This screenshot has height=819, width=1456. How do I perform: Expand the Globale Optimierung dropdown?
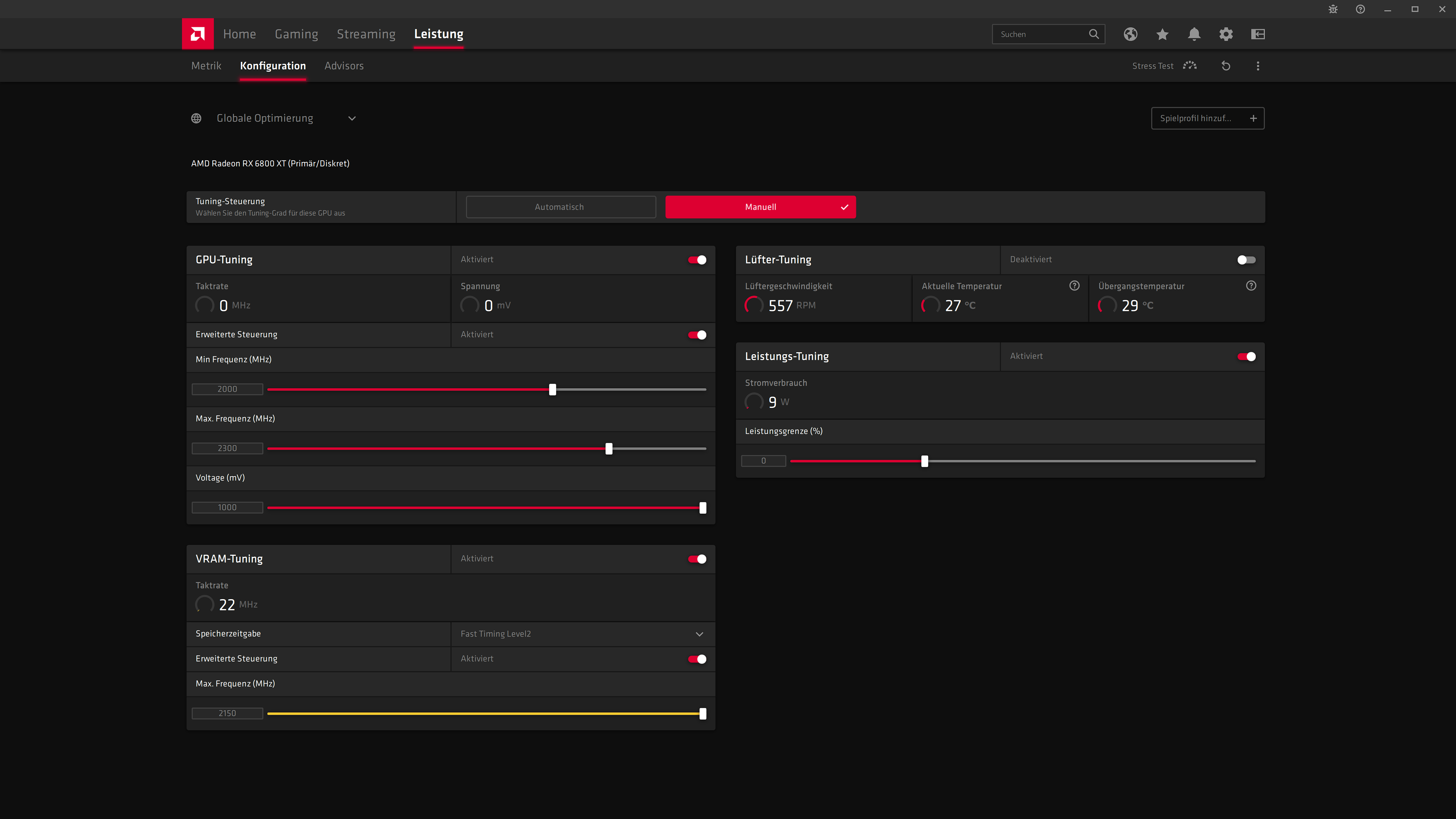click(351, 118)
